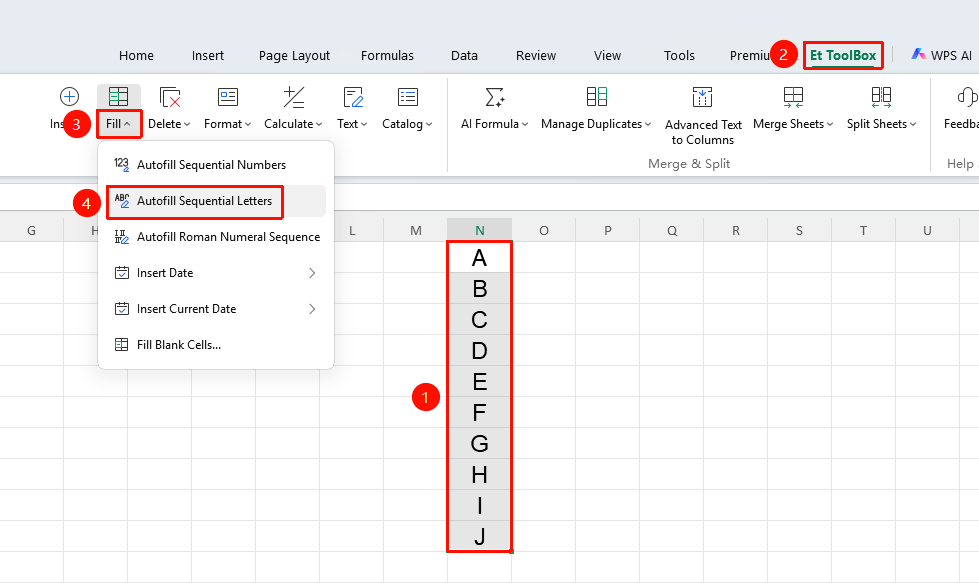Open the Catalog dropdown menu
Viewport: 979px width, 583px height.
tap(407, 124)
